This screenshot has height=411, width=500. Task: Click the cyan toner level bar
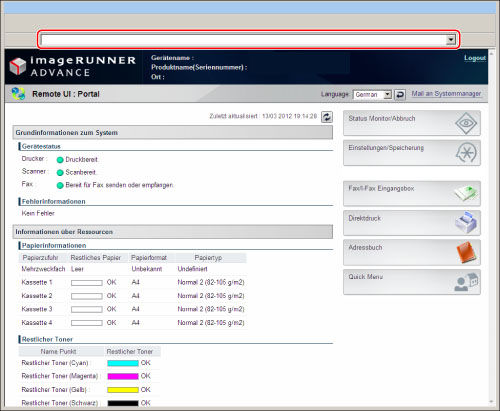click(123, 363)
